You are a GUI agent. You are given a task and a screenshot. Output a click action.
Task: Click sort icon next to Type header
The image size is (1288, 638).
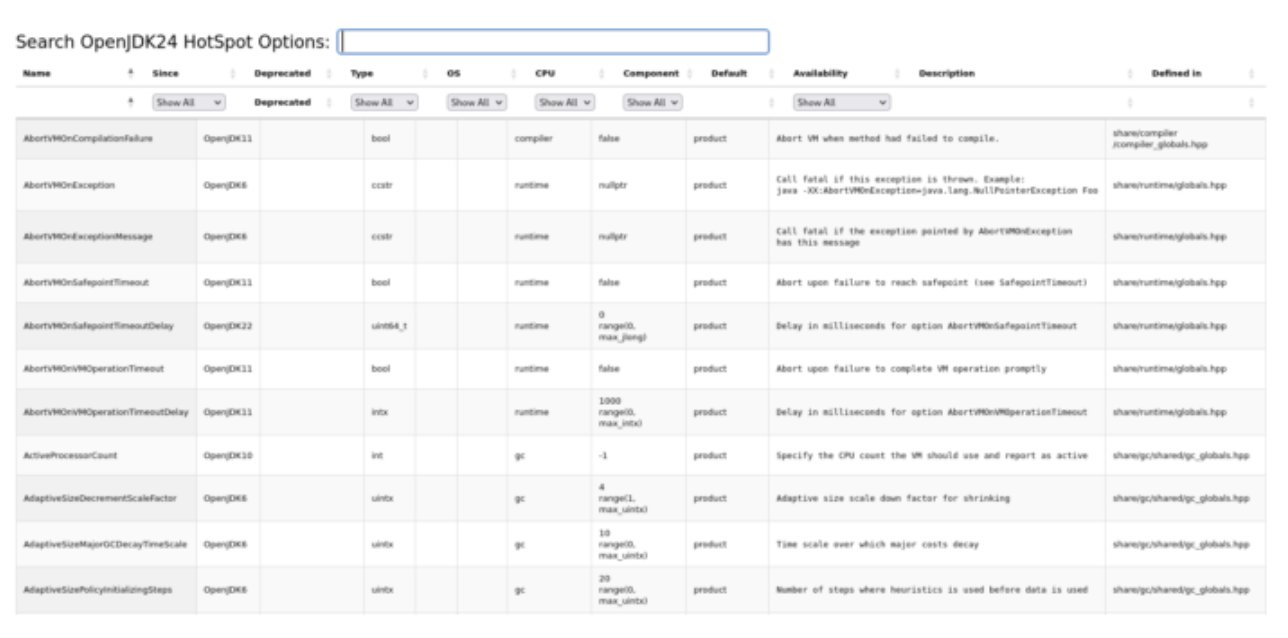pyautogui.click(x=425, y=73)
